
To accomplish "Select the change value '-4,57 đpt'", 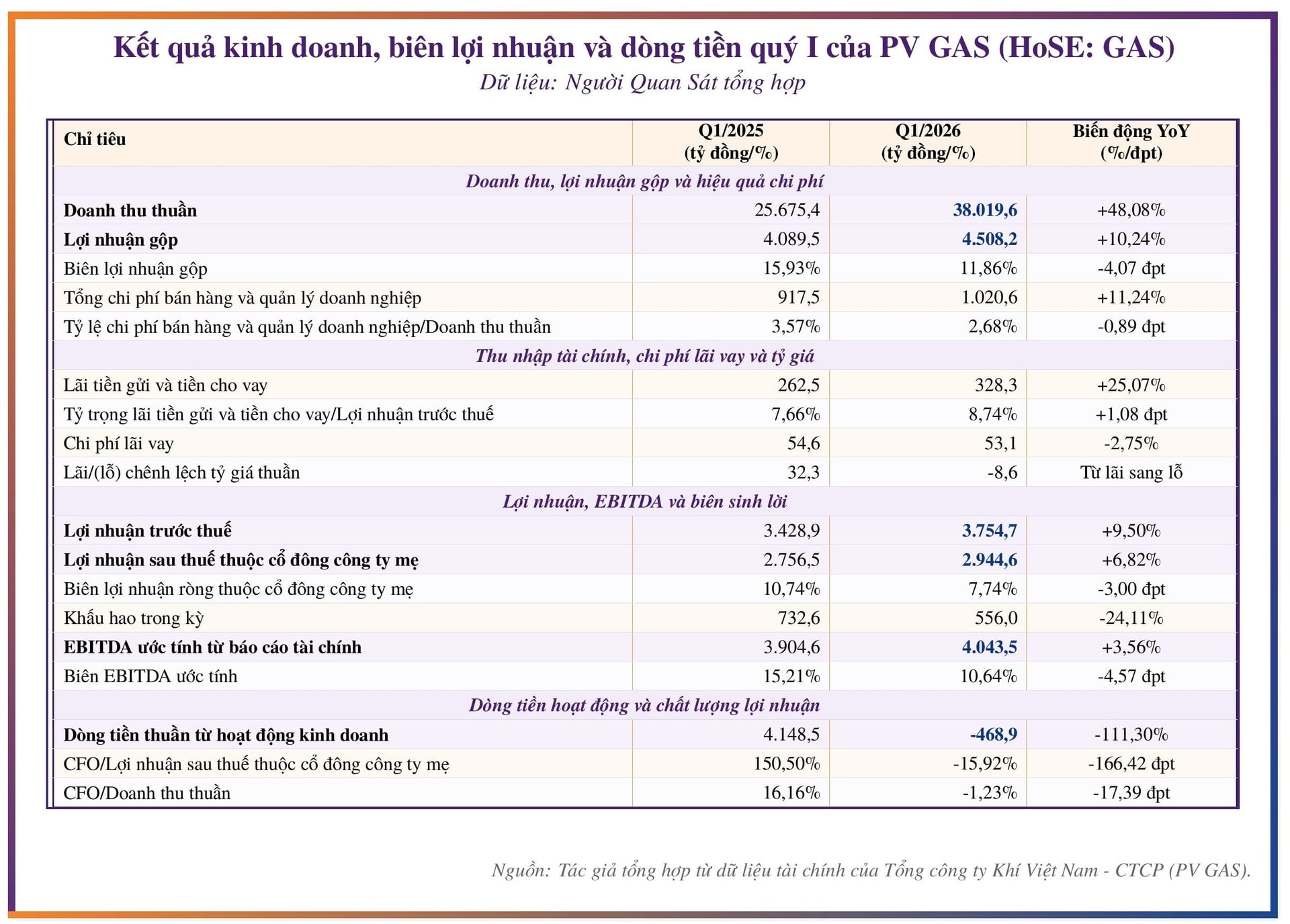I will coord(1131,676).
